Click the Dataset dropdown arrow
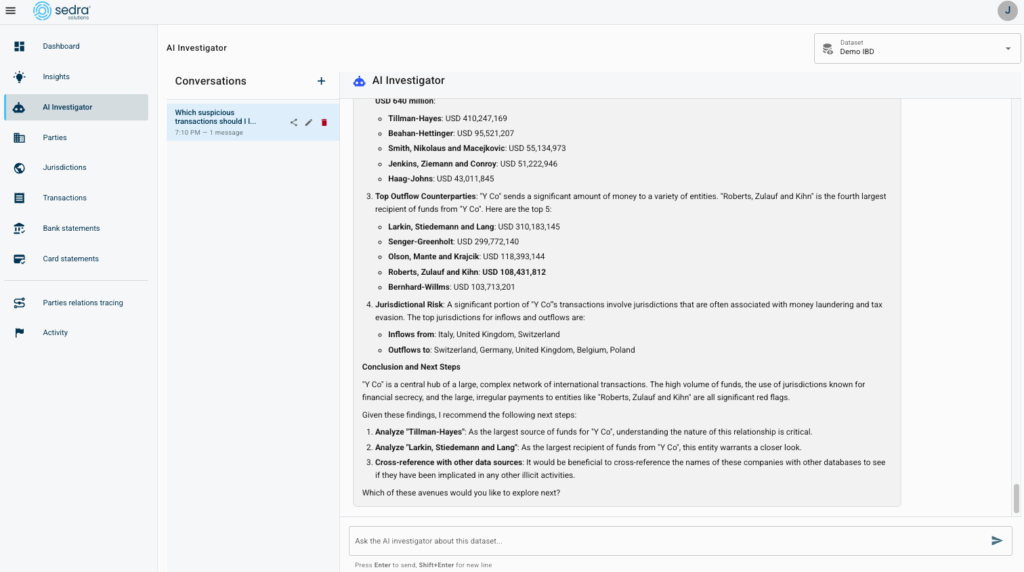 point(1006,48)
